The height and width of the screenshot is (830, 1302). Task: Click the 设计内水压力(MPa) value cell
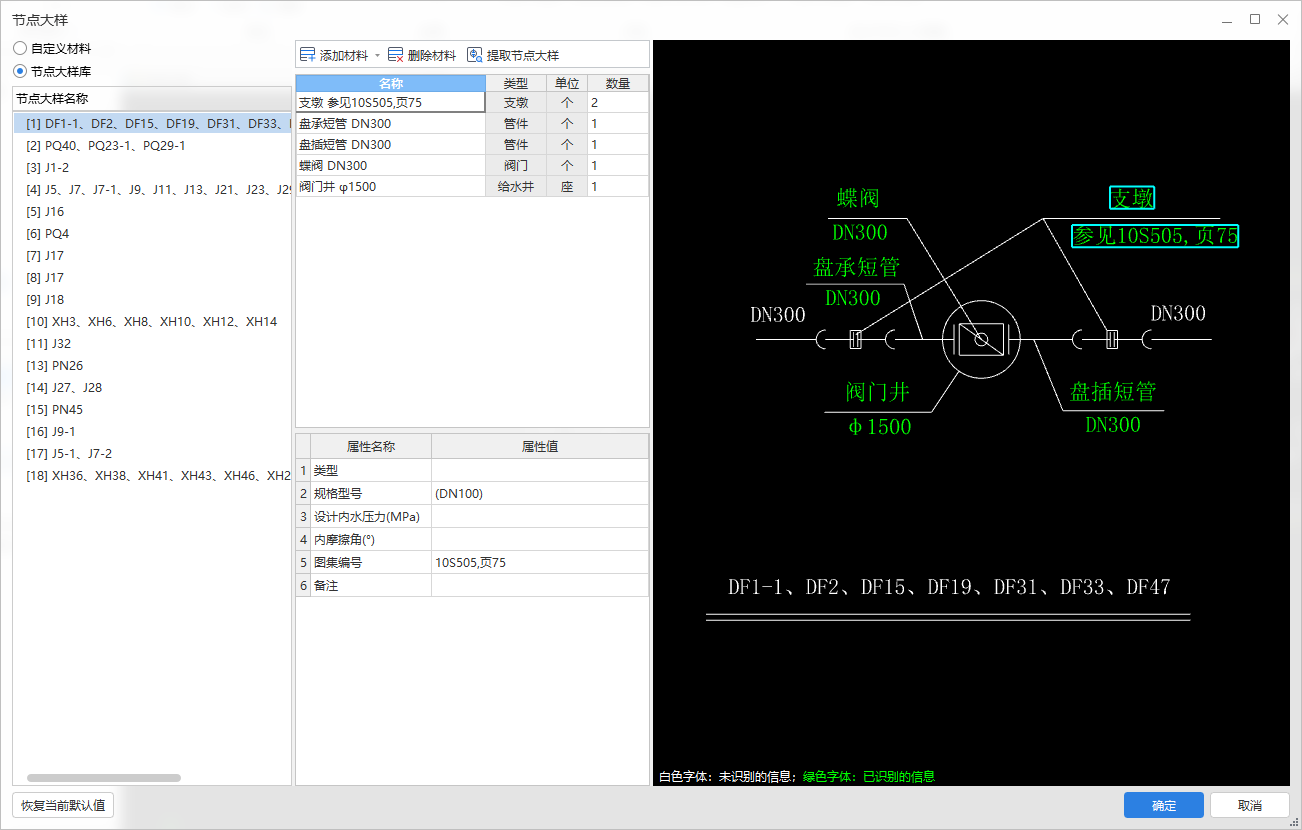click(x=540, y=516)
